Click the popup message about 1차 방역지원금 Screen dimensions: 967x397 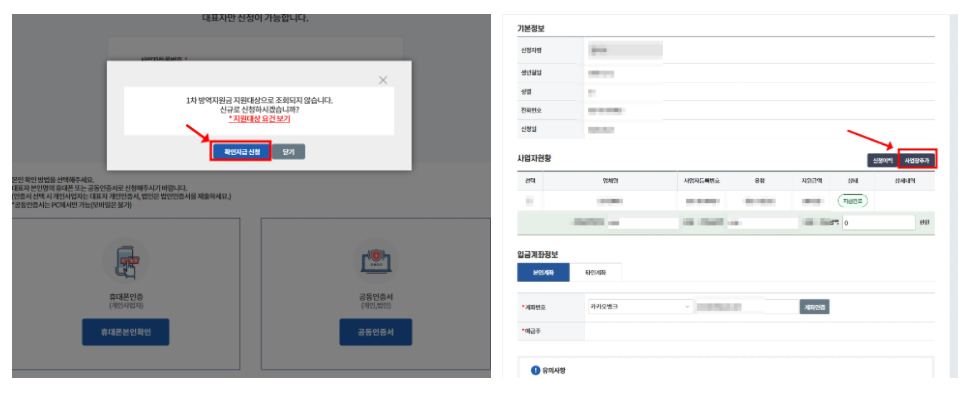(x=259, y=105)
